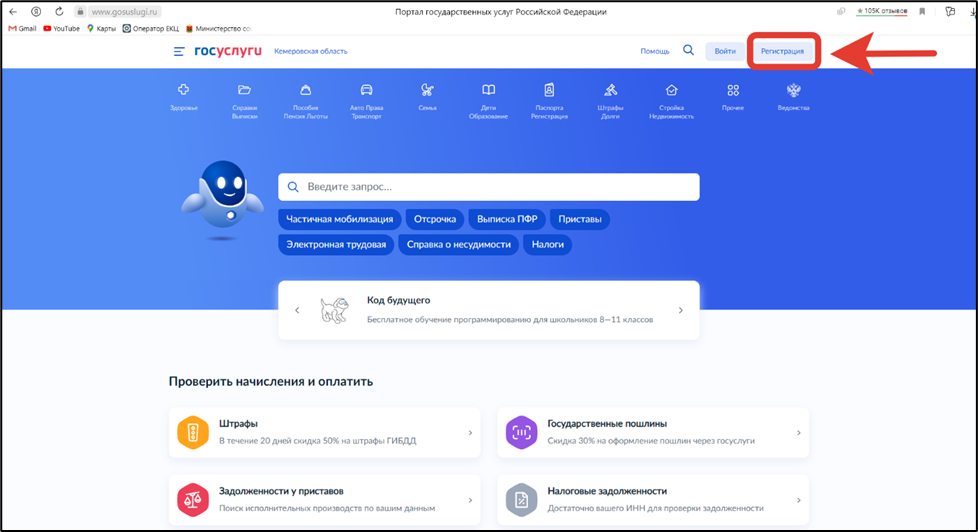Image resolution: width=978 pixels, height=532 pixels.
Task: Open the Код будущего banner
Action: point(488,310)
